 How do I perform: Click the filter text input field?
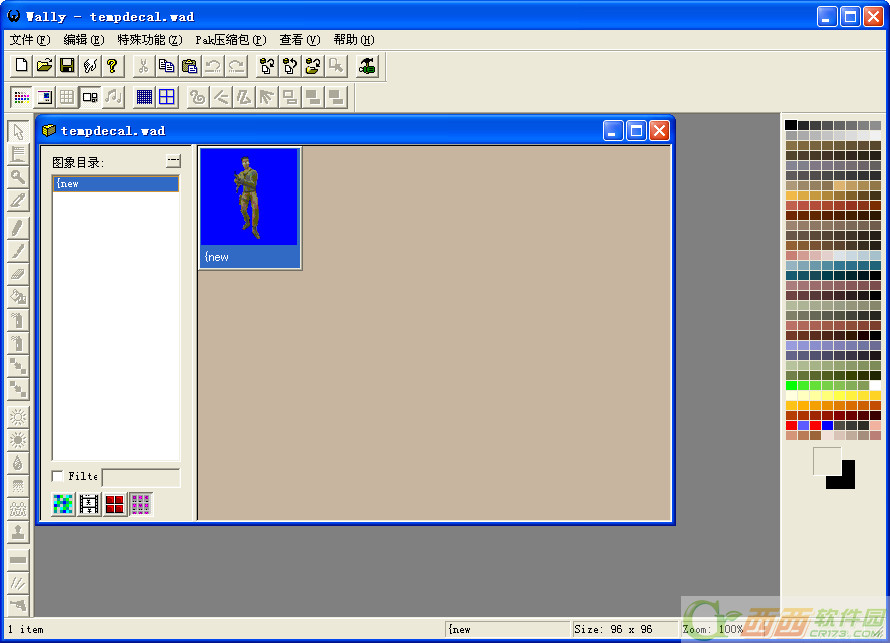point(141,477)
